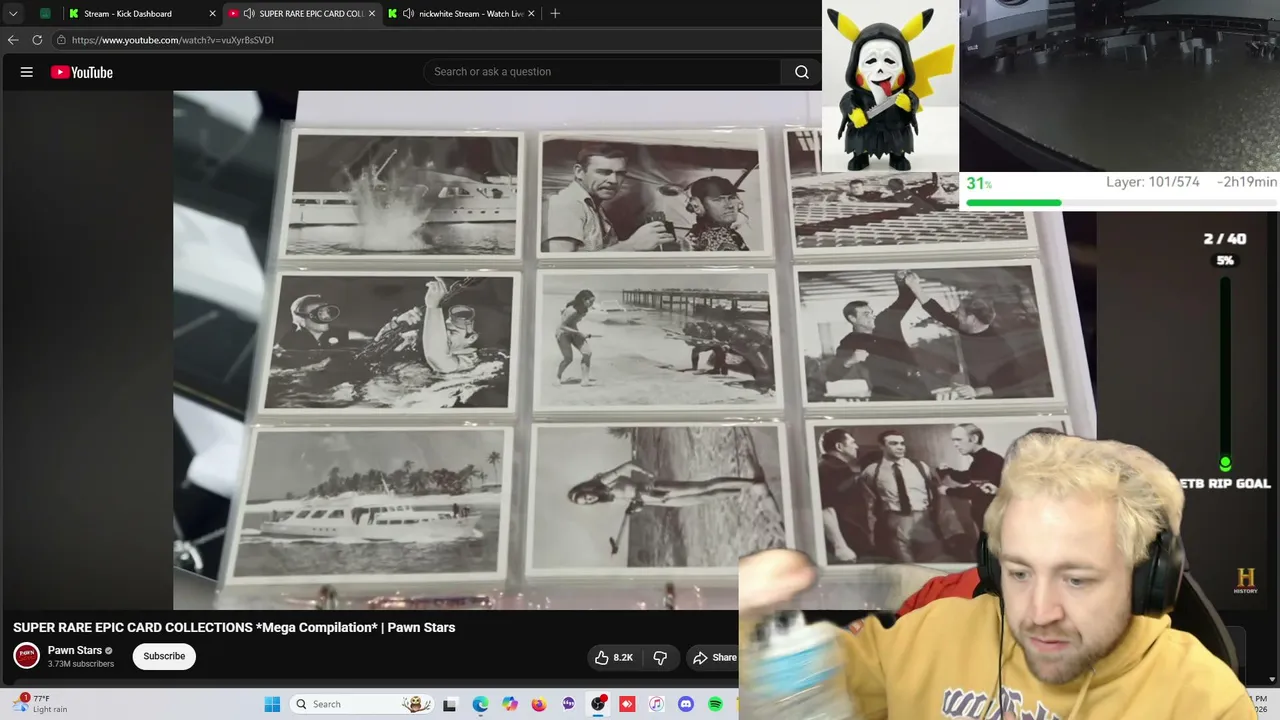Mute the SUPER RARE EPIC CARD tab audio
This screenshot has height=720, width=1280.
[x=248, y=14]
